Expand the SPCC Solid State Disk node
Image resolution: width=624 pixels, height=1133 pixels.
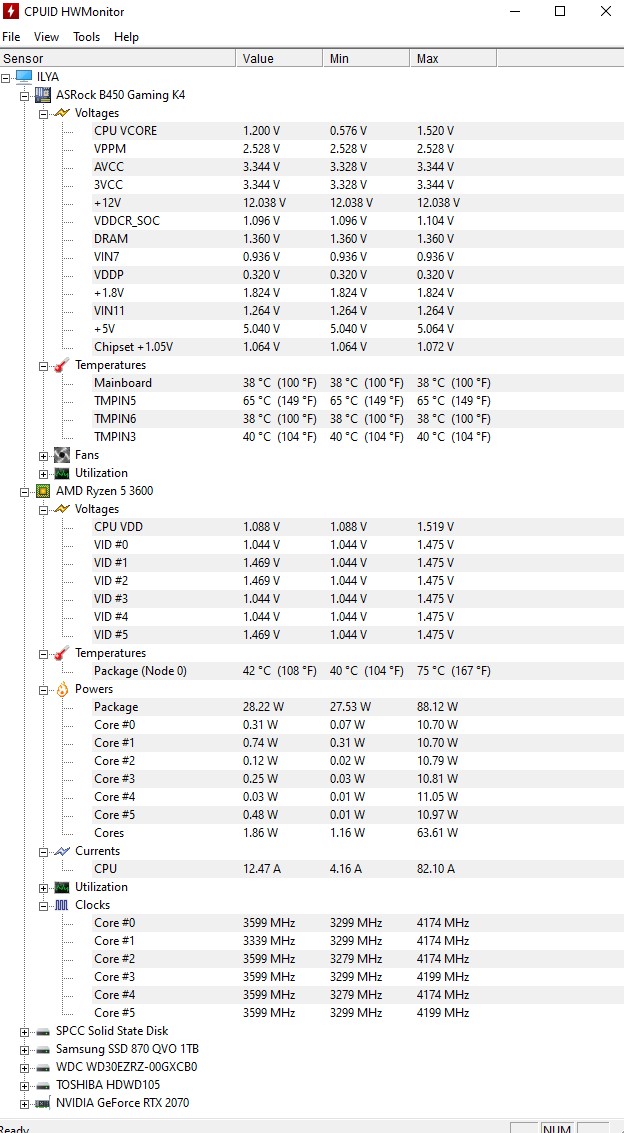[25, 1032]
